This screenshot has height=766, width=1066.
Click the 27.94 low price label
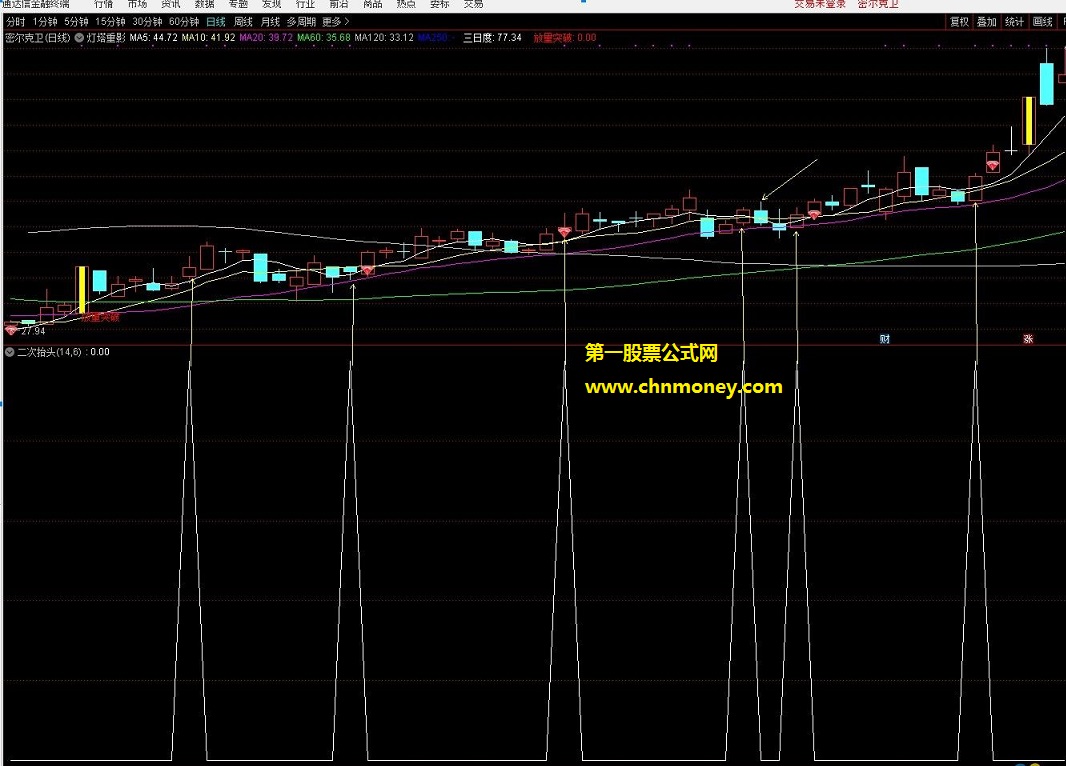33,331
